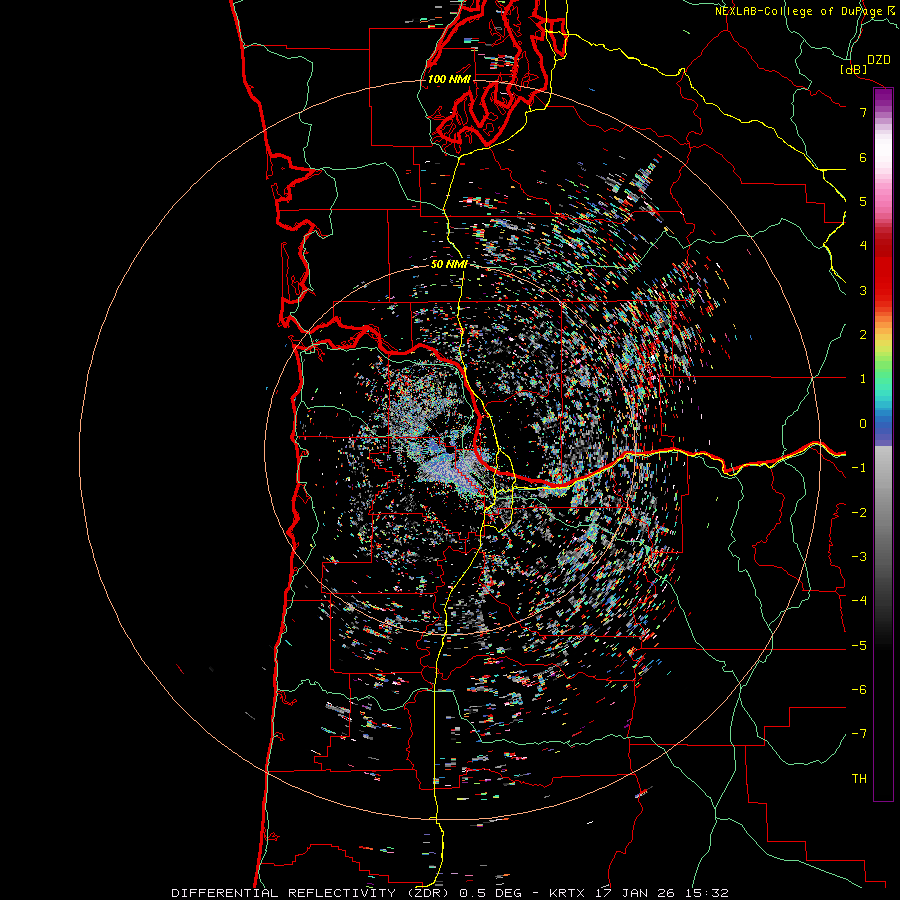Click the 50 NMI range ring label

click(x=449, y=264)
